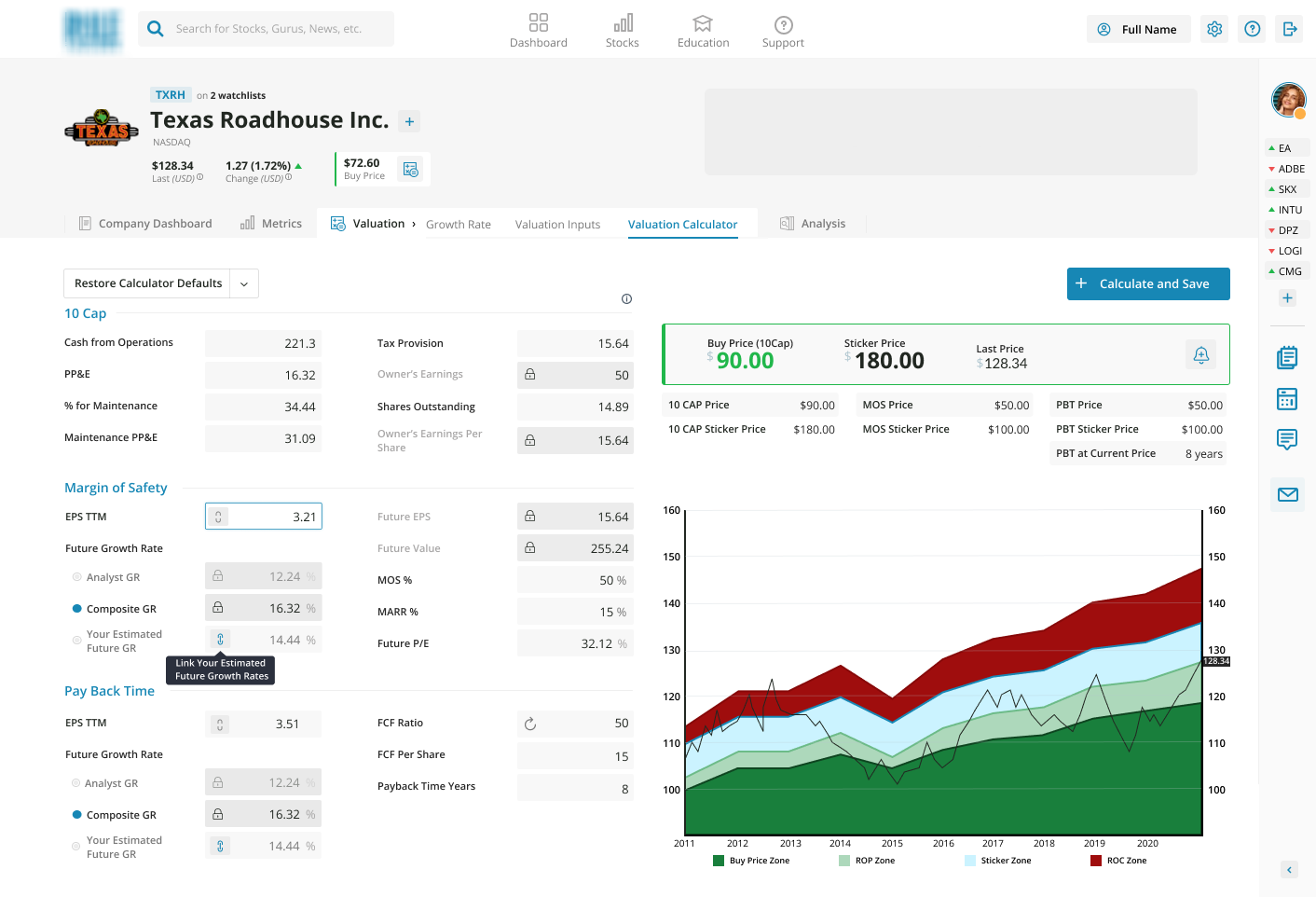Select Composite GR radio under Pay Back Time
This screenshot has width=1316, height=897.
pyautogui.click(x=76, y=815)
